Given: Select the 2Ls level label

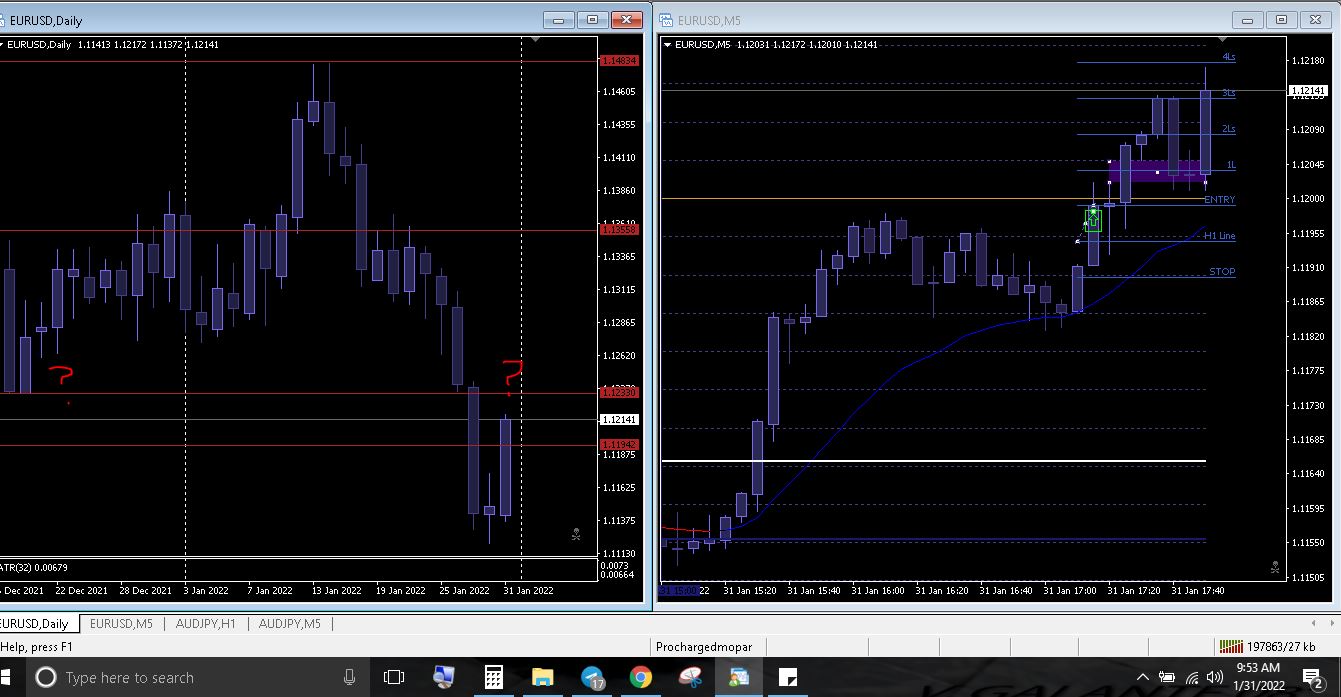Looking at the screenshot, I should tap(1228, 129).
